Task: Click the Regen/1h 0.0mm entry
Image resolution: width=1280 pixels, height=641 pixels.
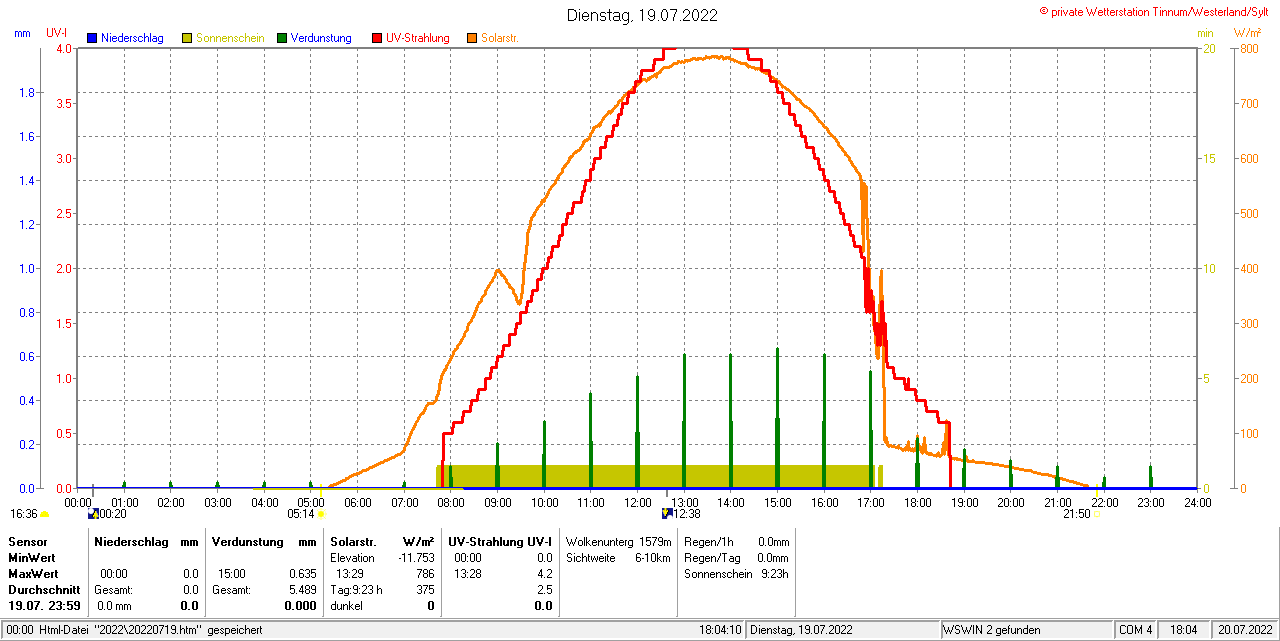Action: point(736,541)
